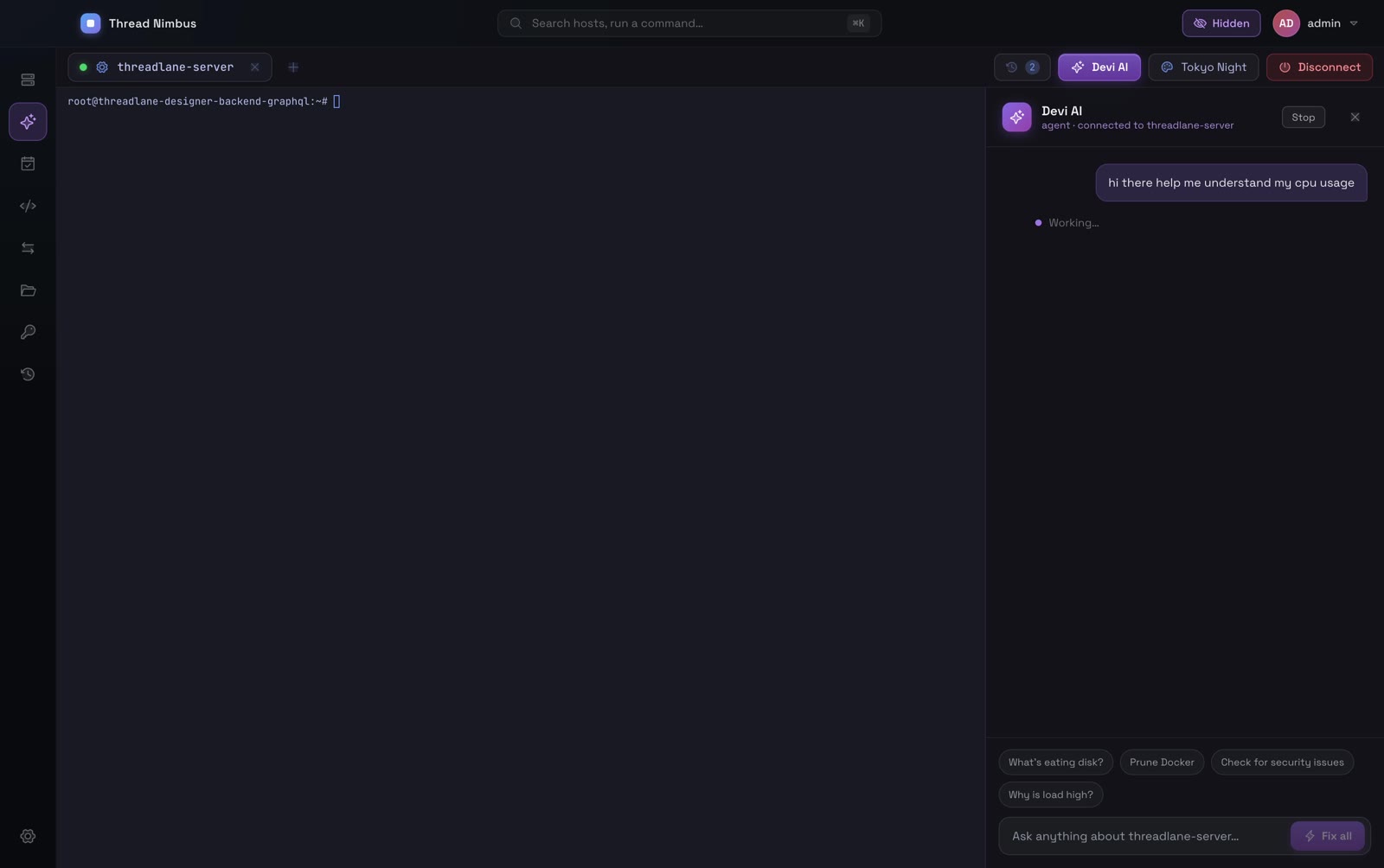Viewport: 1384px width, 868px height.
Task: Open the history clock icon in sidebar
Action: click(28, 374)
